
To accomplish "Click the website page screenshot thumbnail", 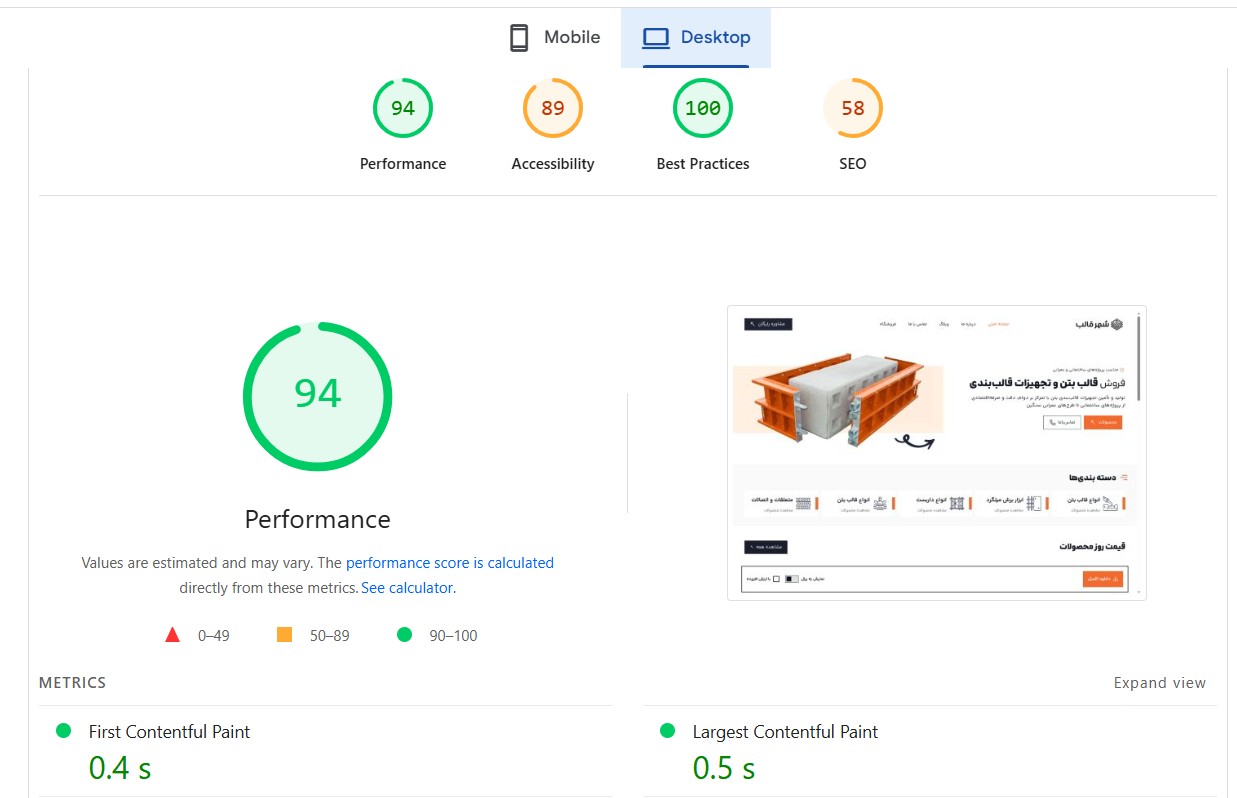I will [936, 452].
